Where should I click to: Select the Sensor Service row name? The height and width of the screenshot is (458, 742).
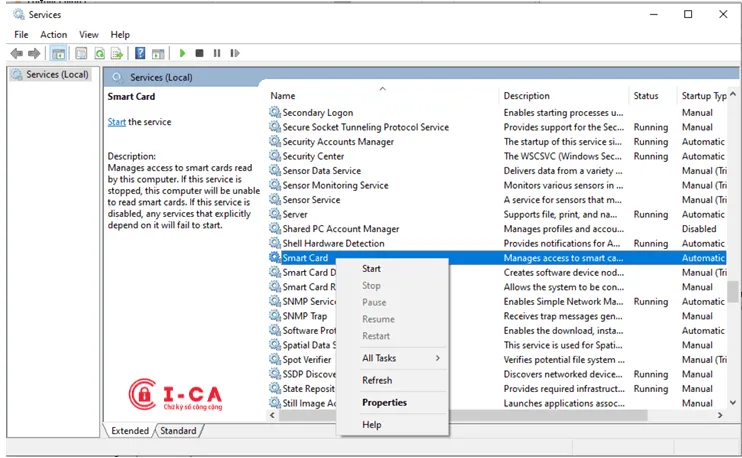[311, 200]
